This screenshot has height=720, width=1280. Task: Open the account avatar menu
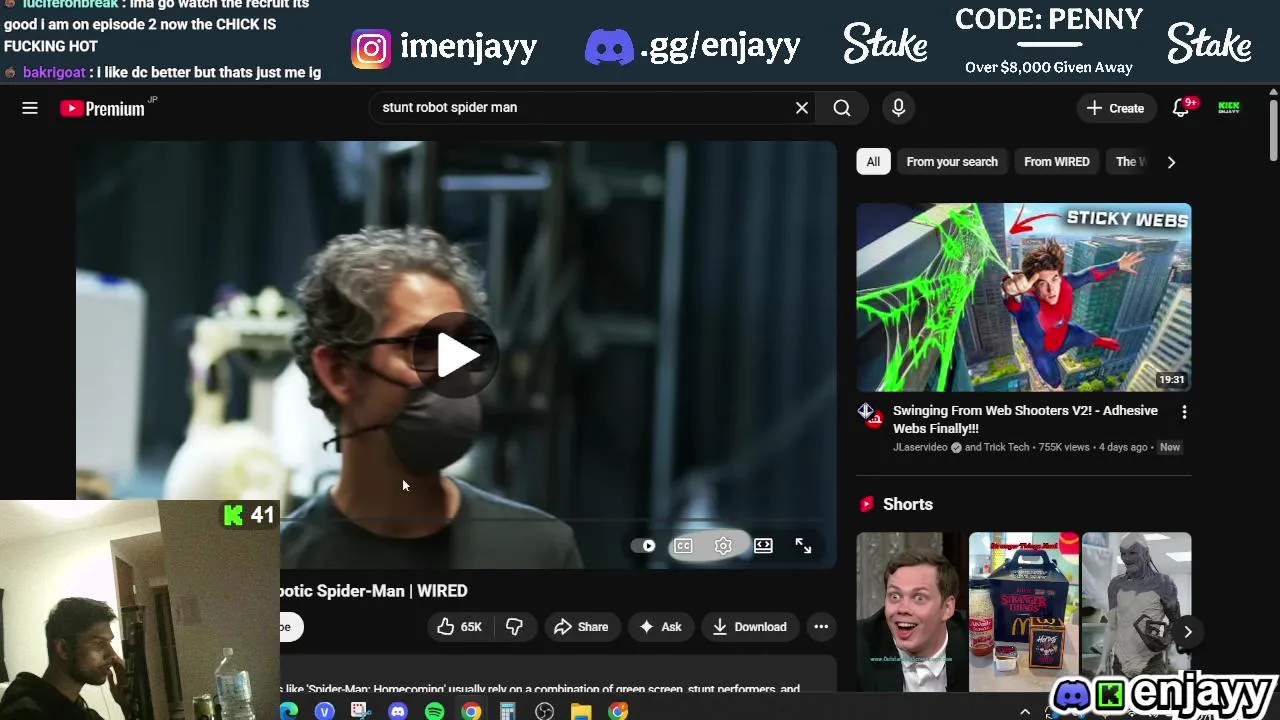[x=1229, y=108]
